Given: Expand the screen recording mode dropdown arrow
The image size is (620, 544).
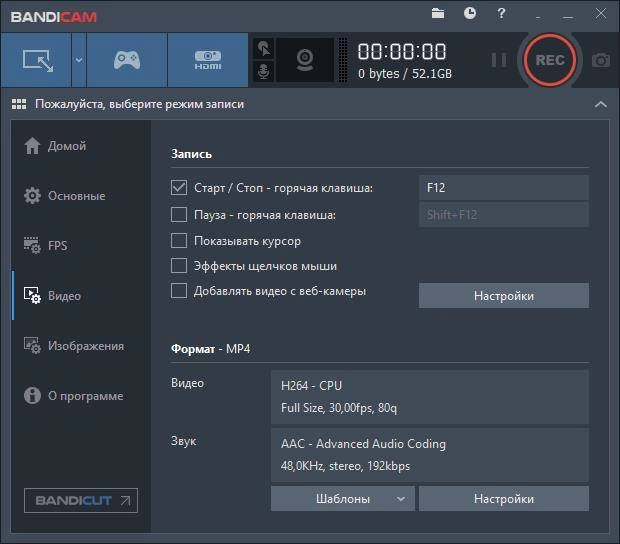Looking at the screenshot, I should (79, 60).
